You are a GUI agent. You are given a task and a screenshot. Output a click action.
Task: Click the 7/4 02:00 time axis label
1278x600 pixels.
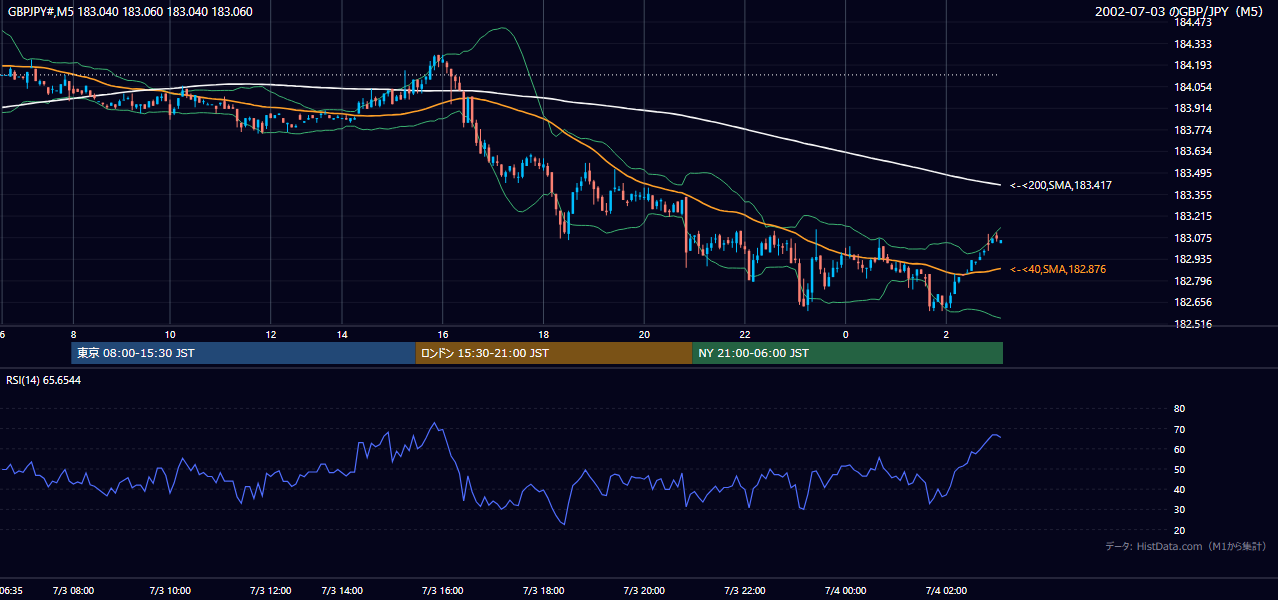coord(946,591)
